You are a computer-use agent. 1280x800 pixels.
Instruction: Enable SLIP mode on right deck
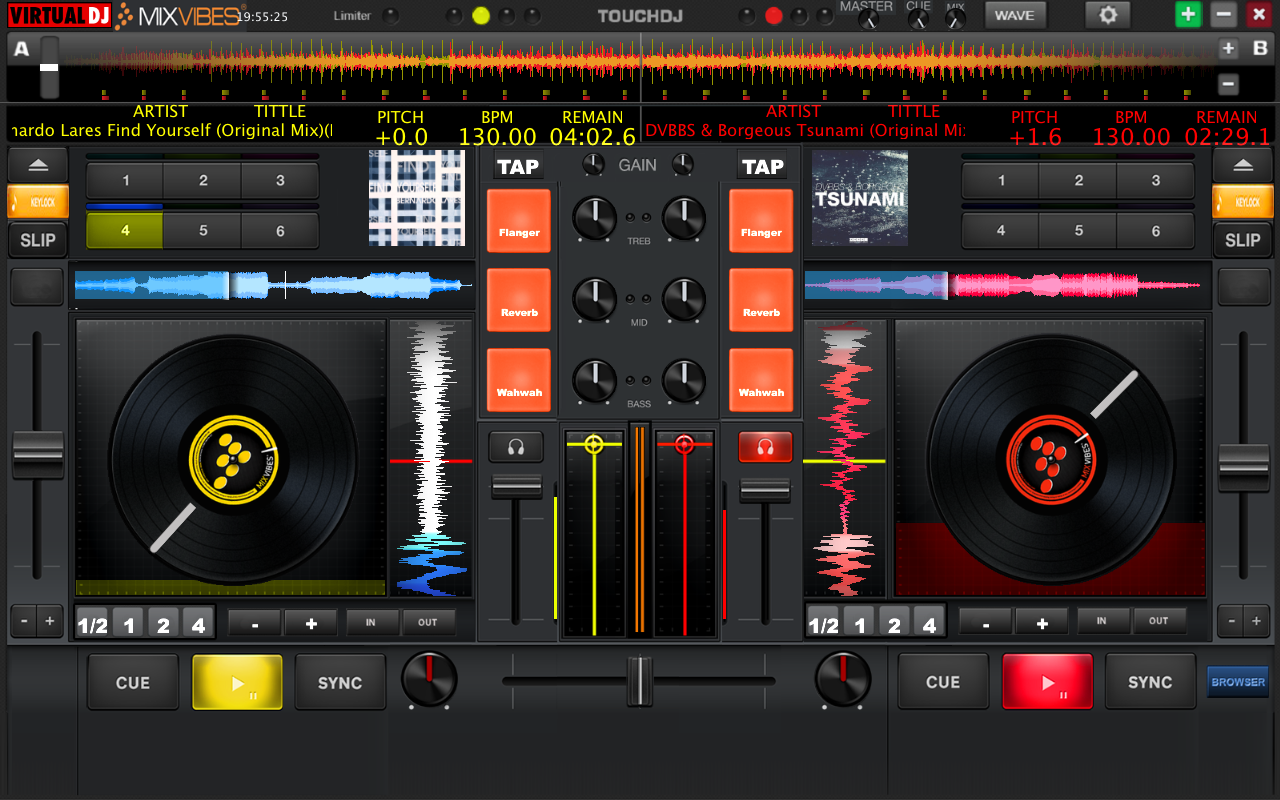(1242, 240)
